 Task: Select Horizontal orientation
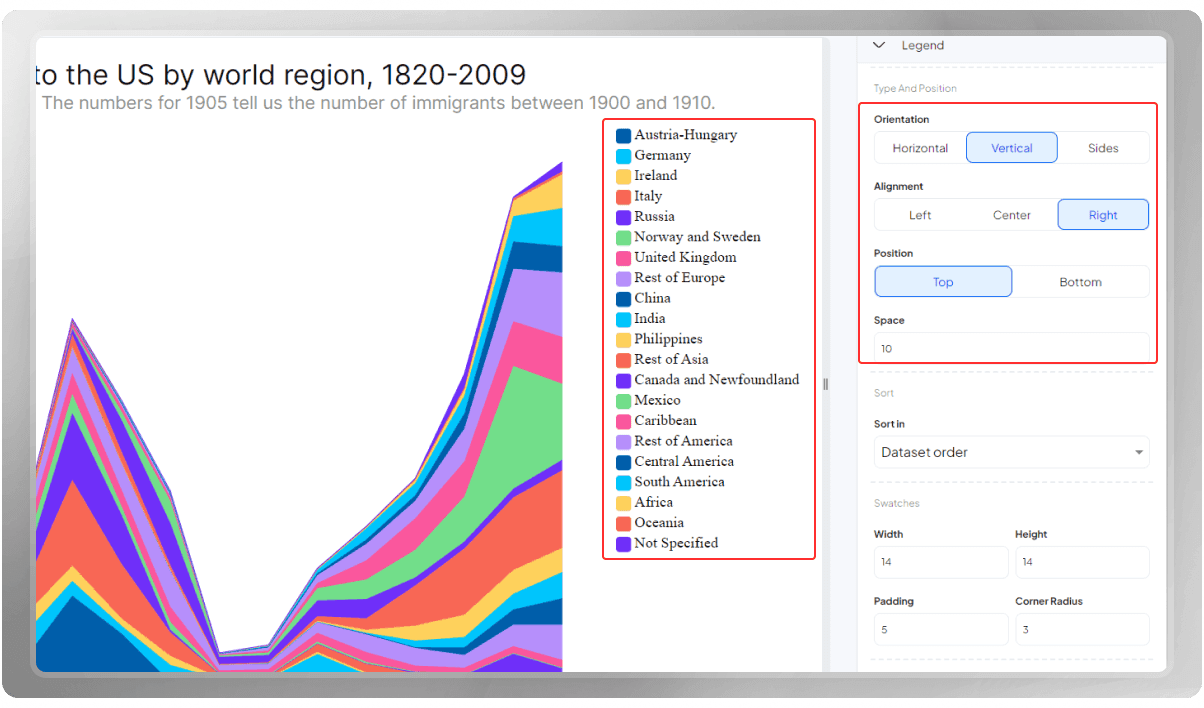(920, 148)
